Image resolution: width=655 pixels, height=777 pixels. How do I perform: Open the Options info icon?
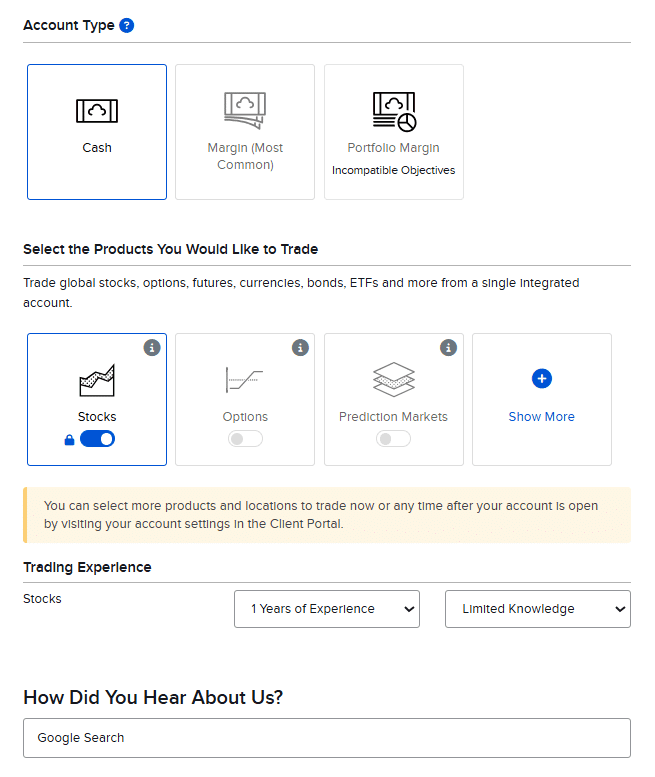coord(300,348)
